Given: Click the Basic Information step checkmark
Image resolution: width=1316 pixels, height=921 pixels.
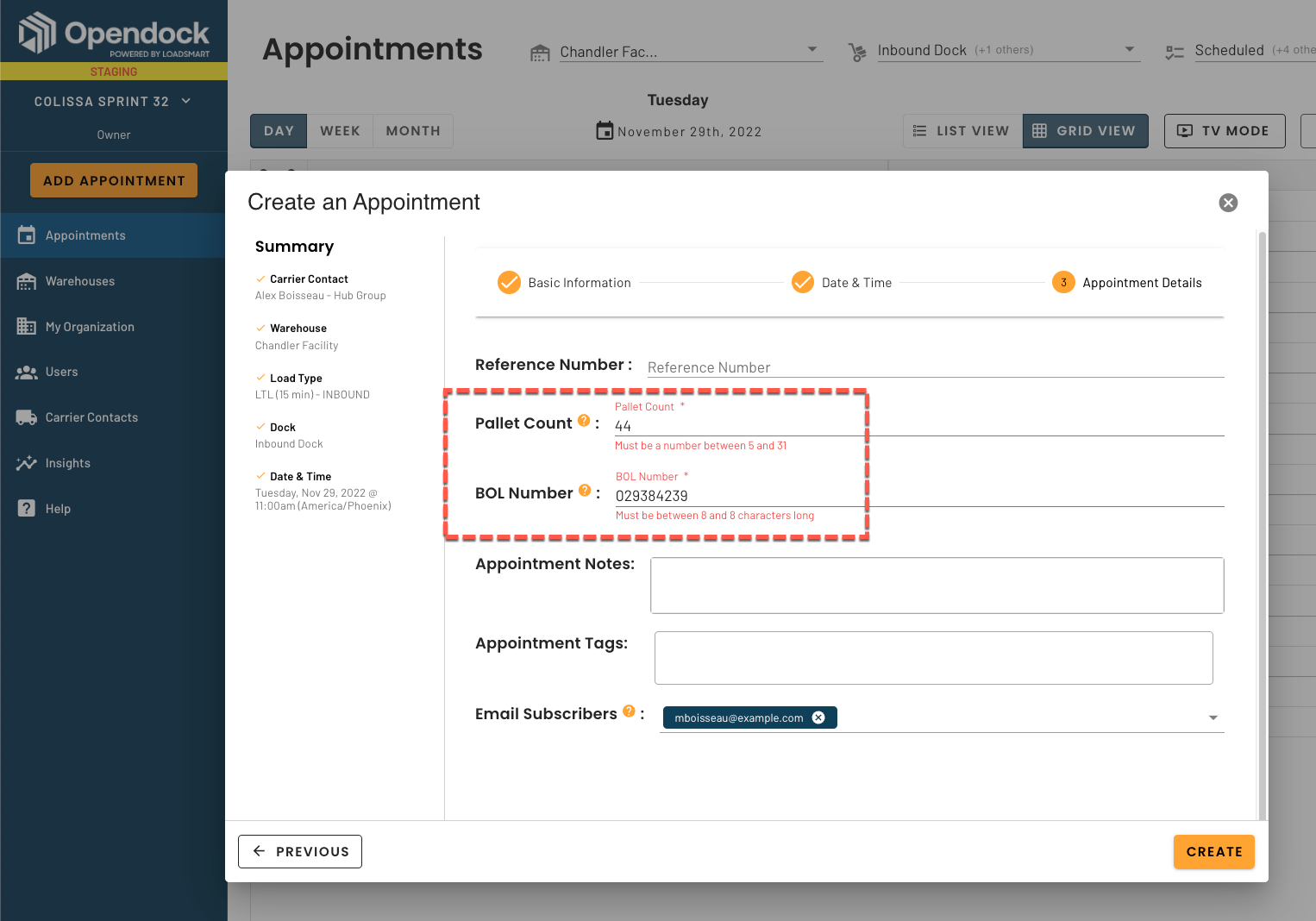Looking at the screenshot, I should pyautogui.click(x=509, y=283).
